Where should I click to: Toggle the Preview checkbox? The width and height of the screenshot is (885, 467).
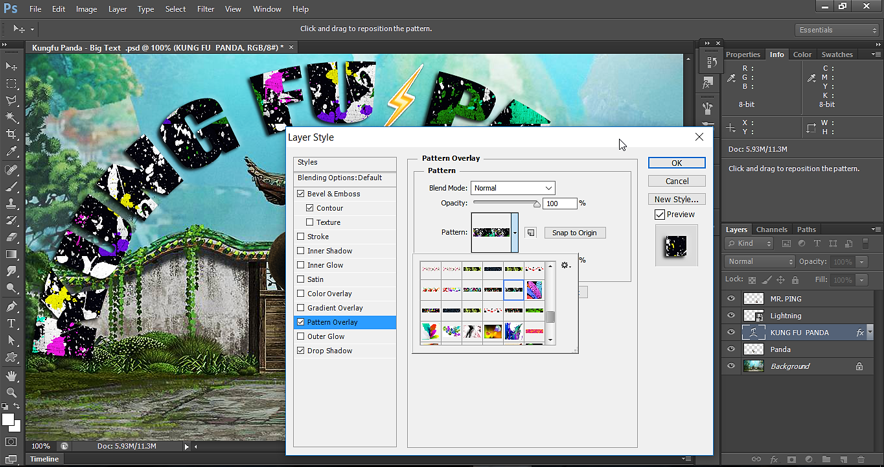click(659, 215)
